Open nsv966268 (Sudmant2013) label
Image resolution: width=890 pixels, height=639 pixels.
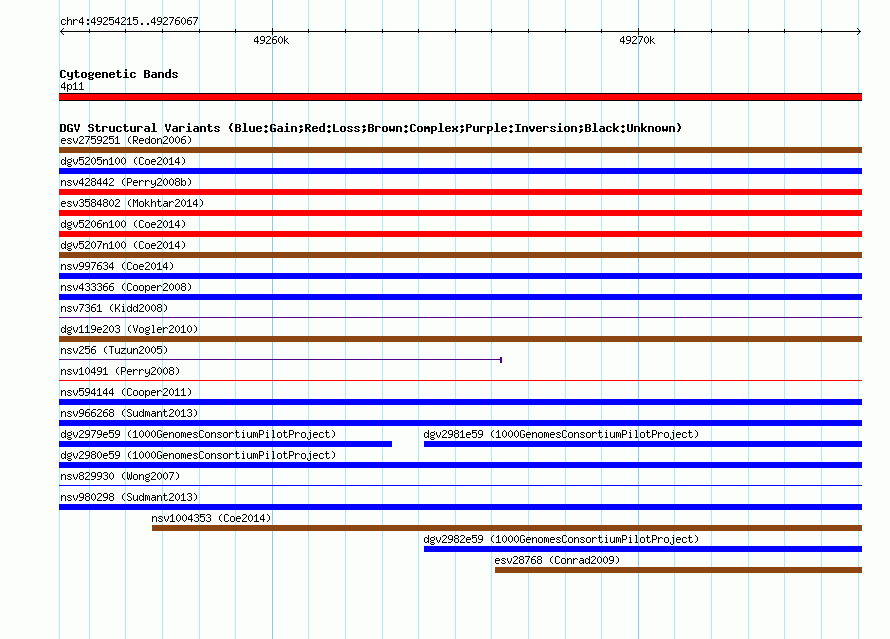pyautogui.click(x=129, y=413)
